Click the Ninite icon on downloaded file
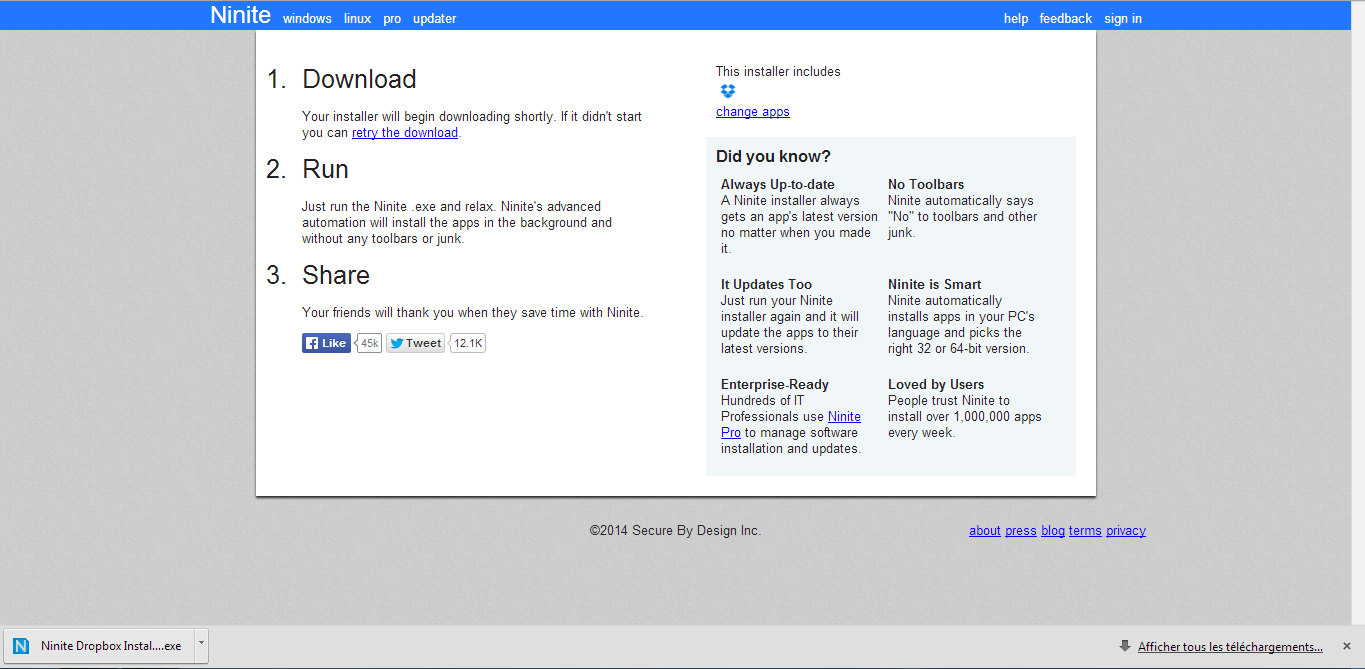Image resolution: width=1365 pixels, height=669 pixels. pos(21,646)
